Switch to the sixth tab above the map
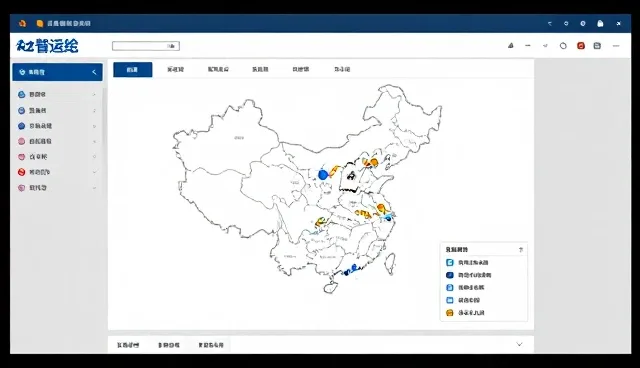Image resolution: width=640 pixels, height=368 pixels. click(x=342, y=69)
